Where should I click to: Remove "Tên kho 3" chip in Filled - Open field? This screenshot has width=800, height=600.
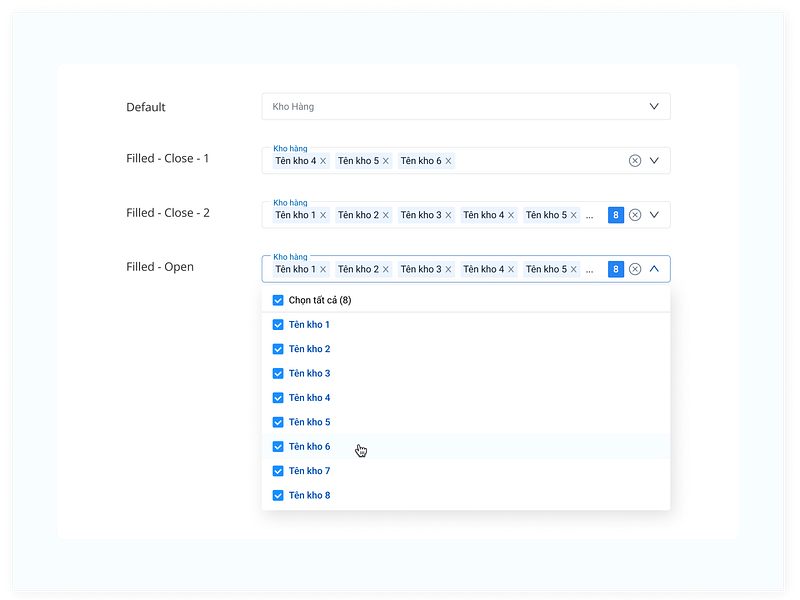click(448, 269)
